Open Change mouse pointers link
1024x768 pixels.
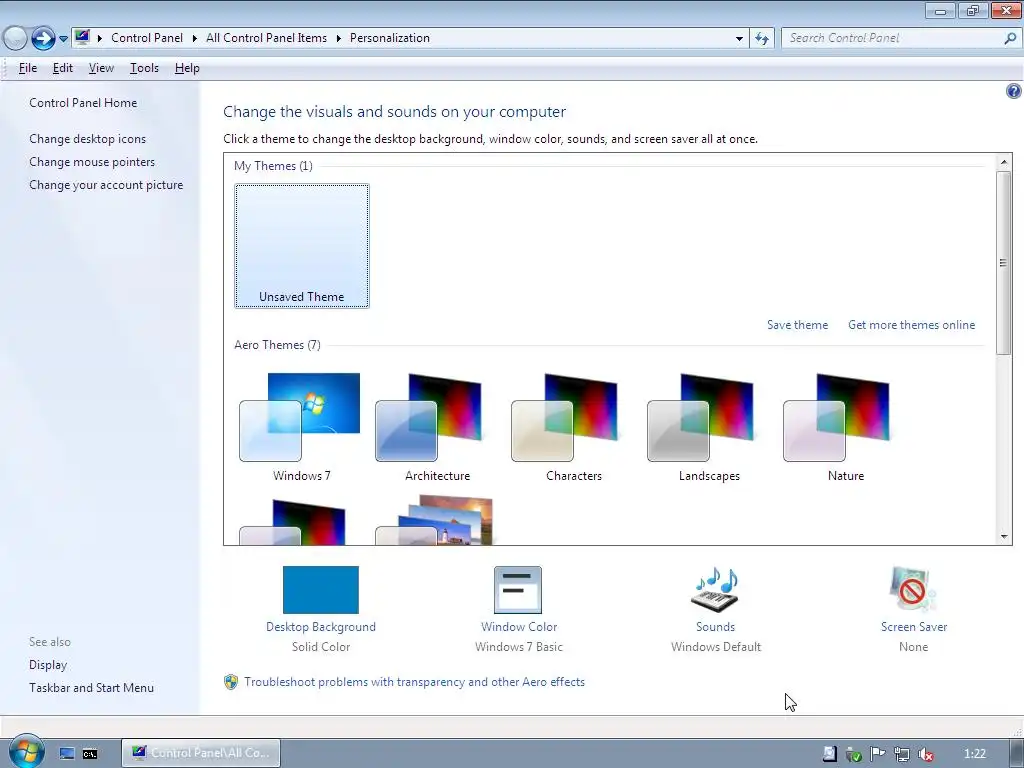coord(92,161)
